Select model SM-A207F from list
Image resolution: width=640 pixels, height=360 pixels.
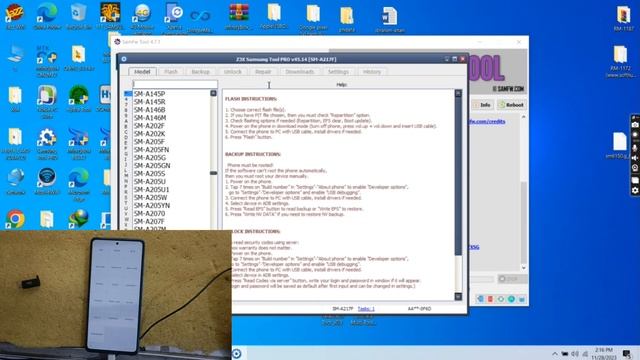[149, 221]
